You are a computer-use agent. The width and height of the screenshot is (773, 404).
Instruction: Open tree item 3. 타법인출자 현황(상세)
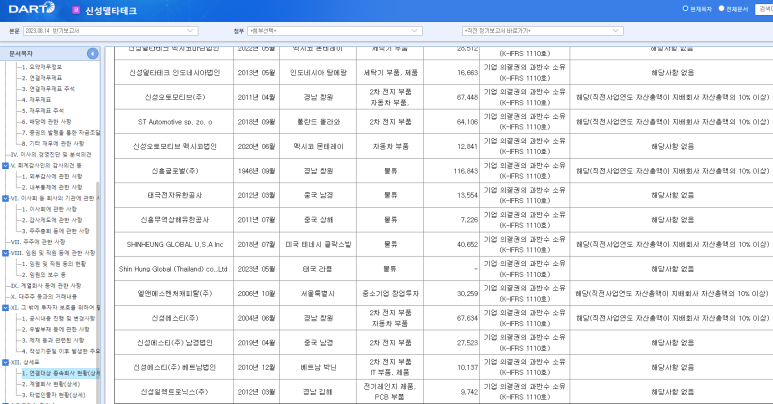[x=53, y=395]
